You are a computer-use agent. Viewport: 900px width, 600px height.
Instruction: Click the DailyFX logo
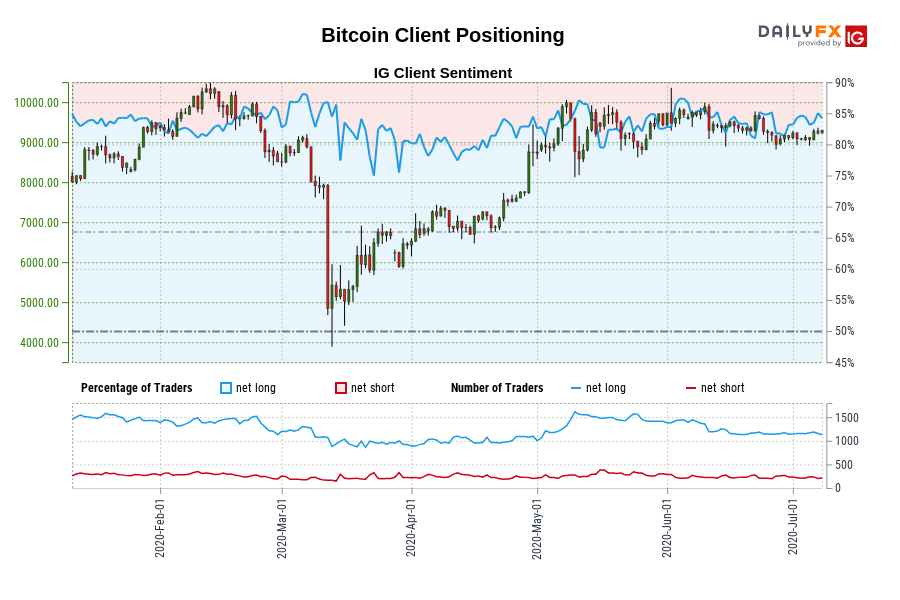pyautogui.click(x=799, y=31)
